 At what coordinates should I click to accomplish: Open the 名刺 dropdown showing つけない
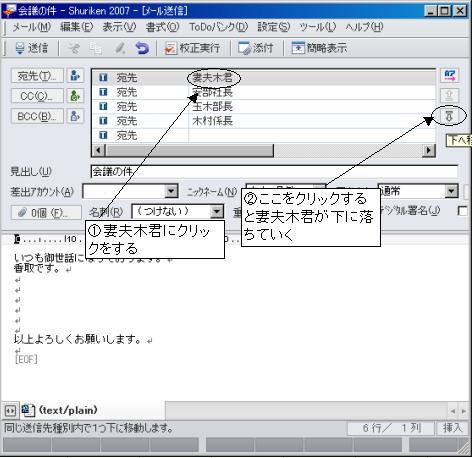[217, 211]
